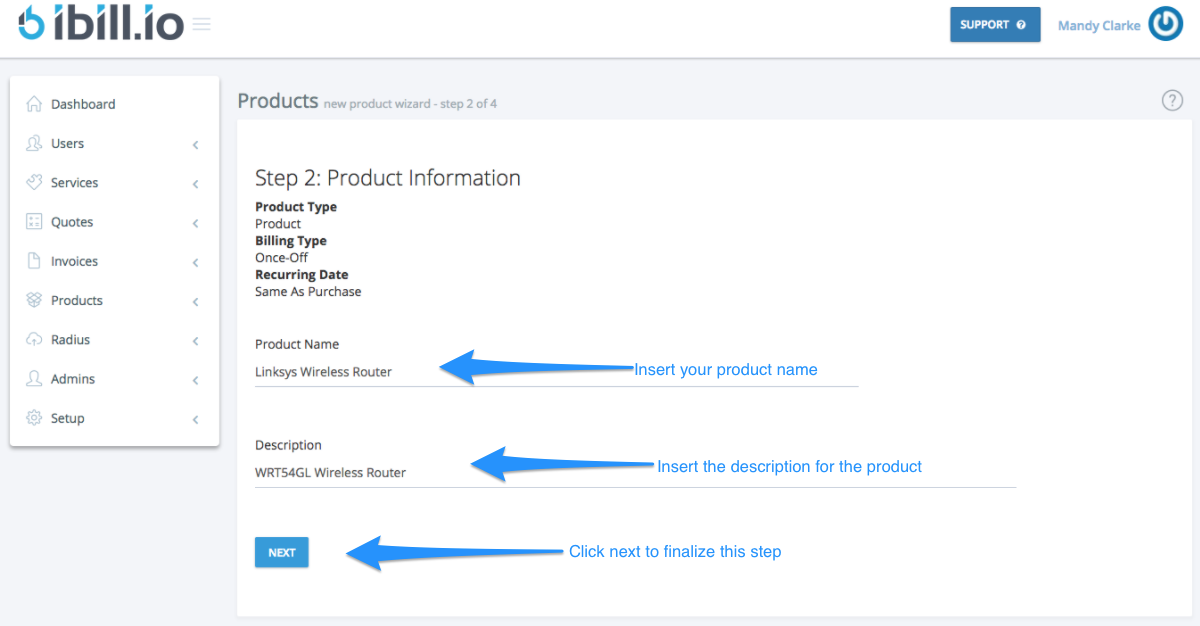Click the Product Type label
This screenshot has width=1200, height=626.
click(x=296, y=207)
